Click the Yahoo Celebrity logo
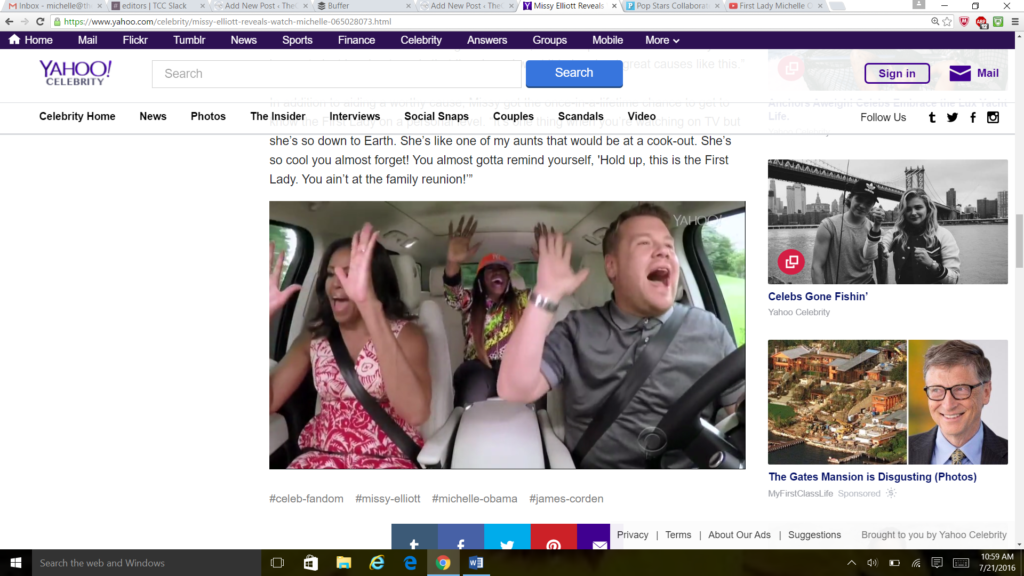 pos(75,72)
